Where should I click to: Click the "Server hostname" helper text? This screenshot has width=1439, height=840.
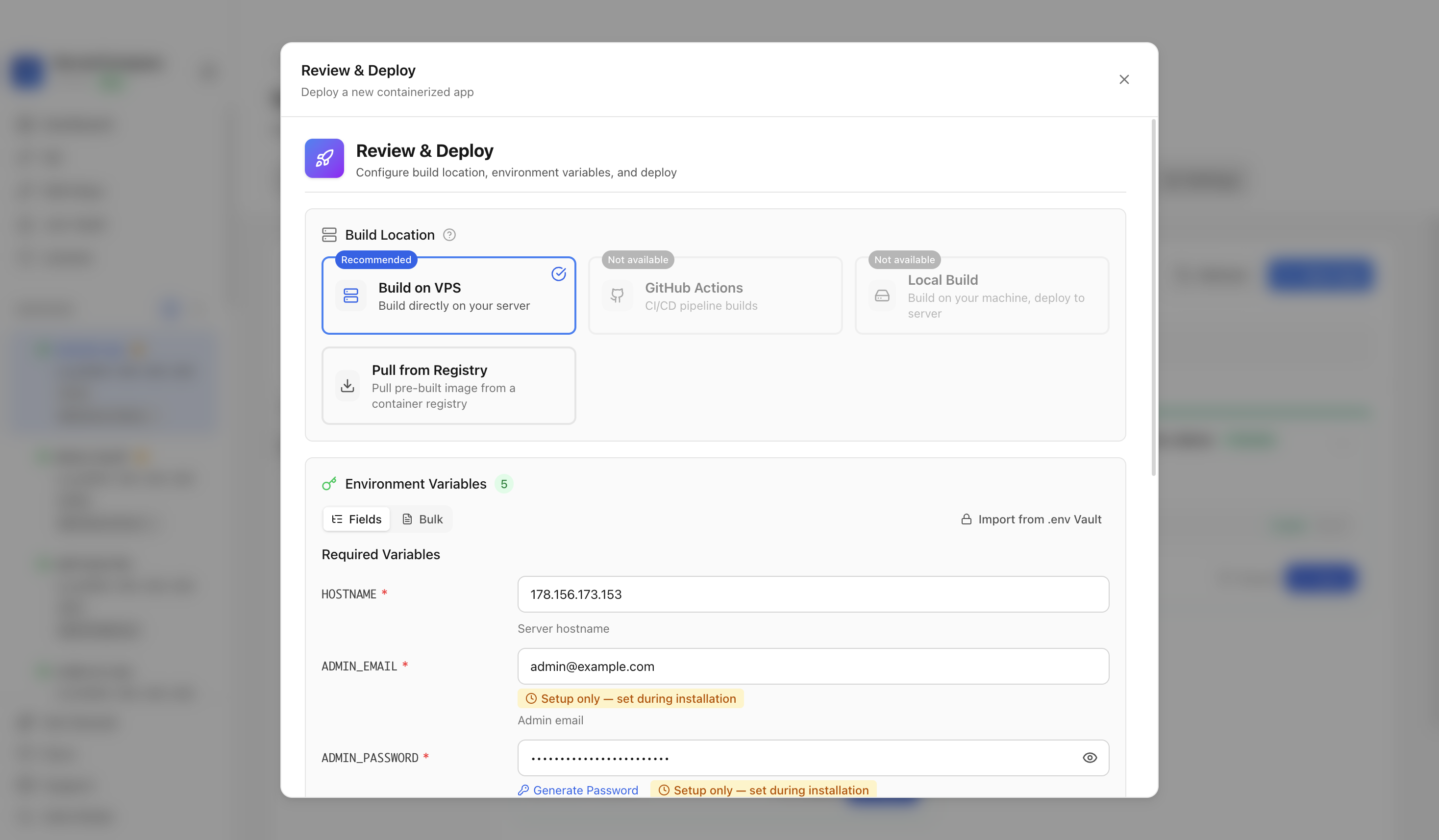pos(564,628)
